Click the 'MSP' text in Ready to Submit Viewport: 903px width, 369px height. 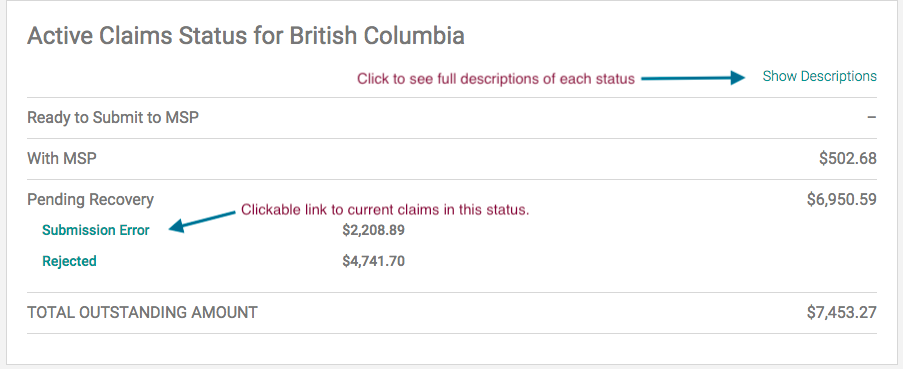pyautogui.click(x=182, y=118)
